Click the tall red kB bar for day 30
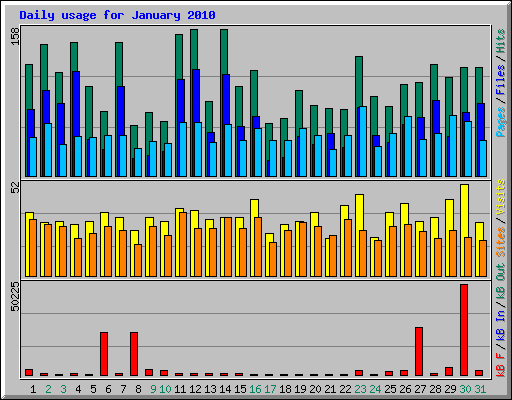The width and height of the screenshot is (512, 400). [x=464, y=330]
